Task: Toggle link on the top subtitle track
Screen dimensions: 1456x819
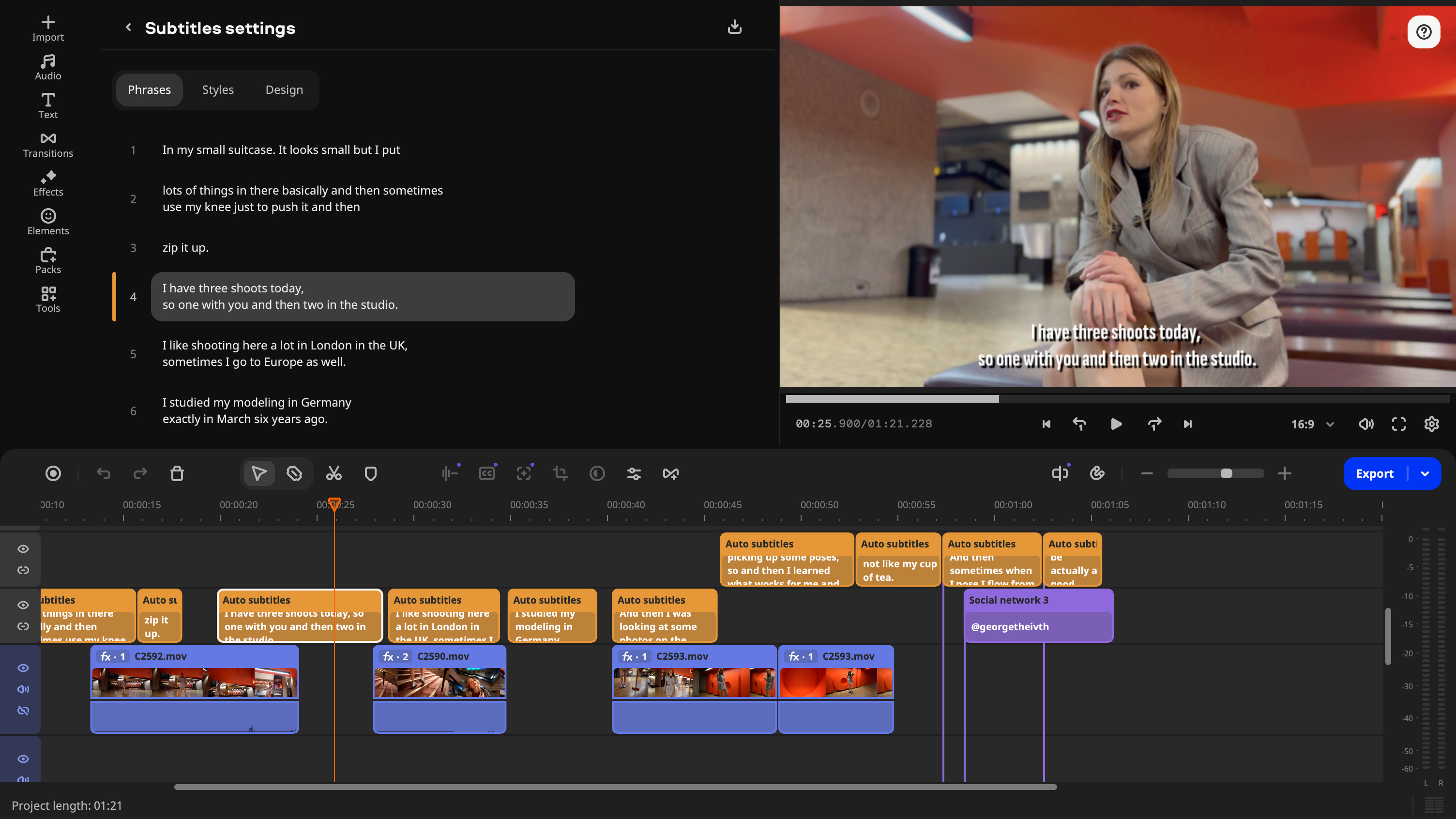Action: [23, 570]
